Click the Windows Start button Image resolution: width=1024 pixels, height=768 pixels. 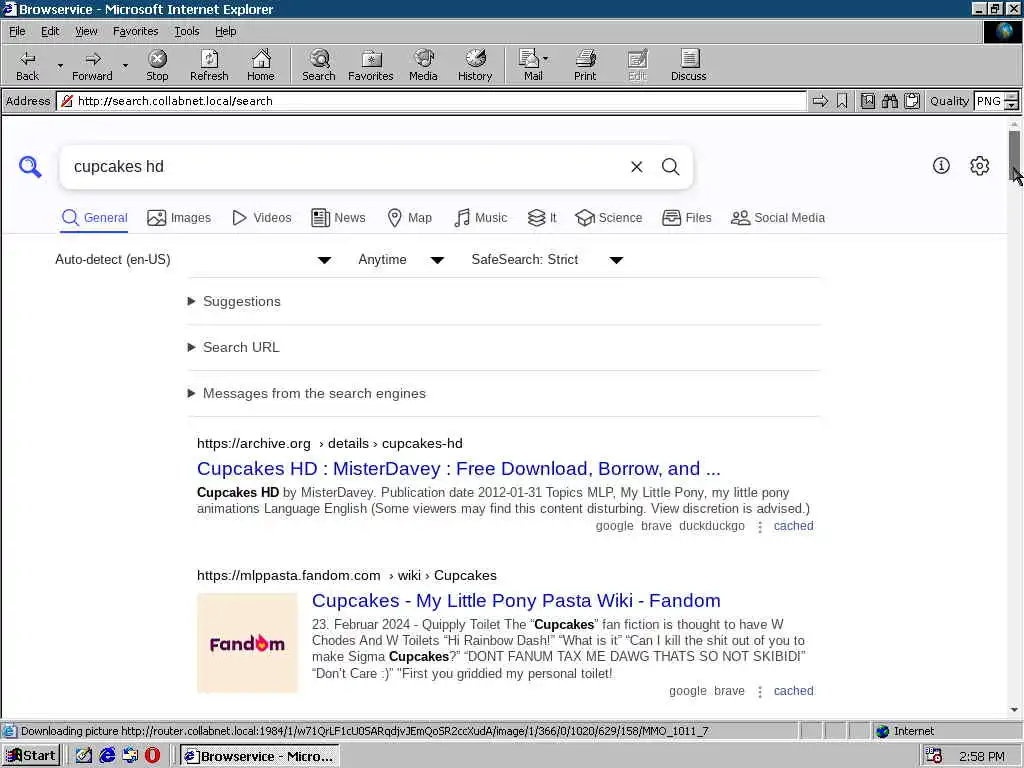click(x=31, y=756)
